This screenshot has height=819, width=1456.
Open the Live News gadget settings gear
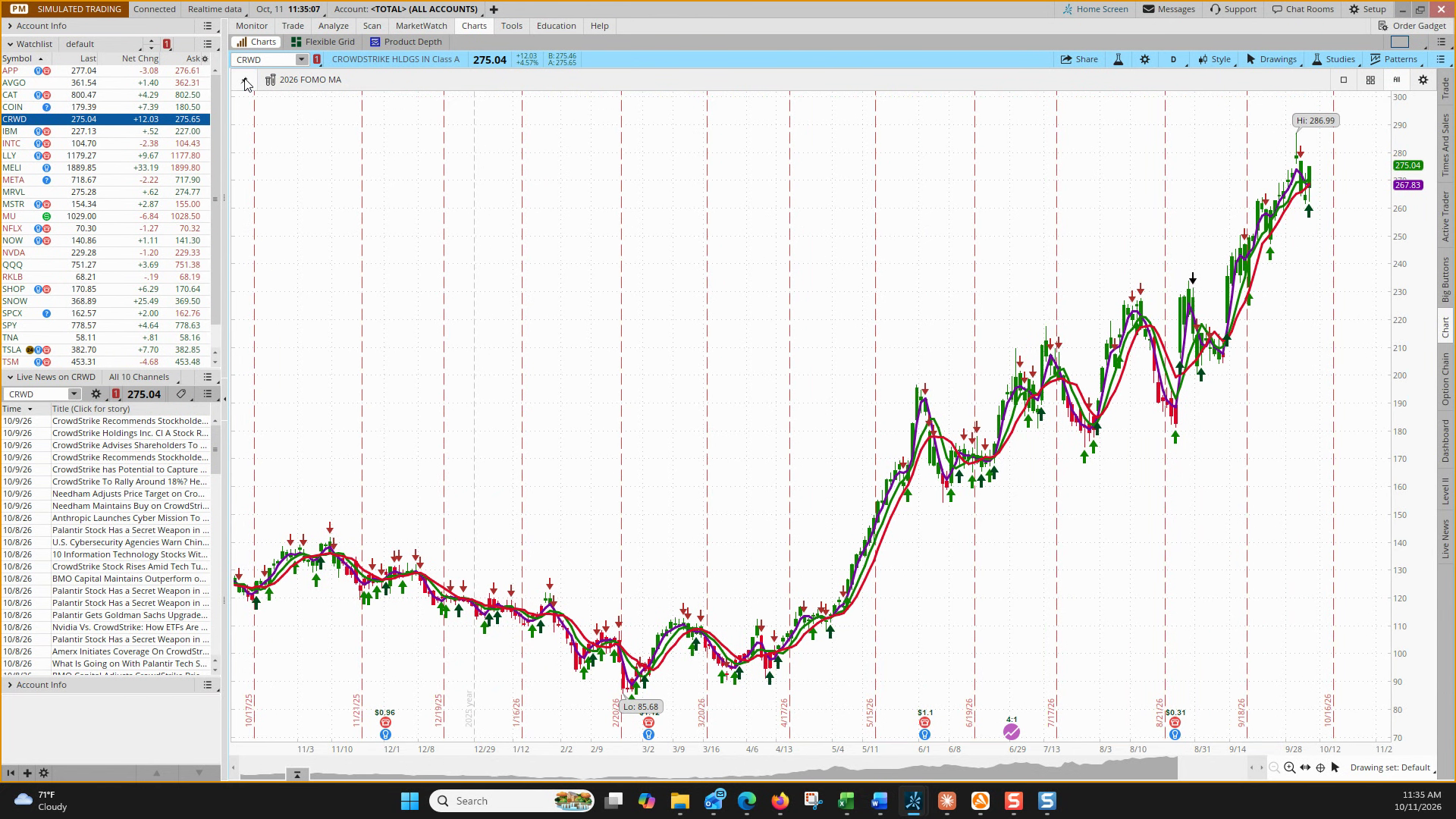coord(96,394)
